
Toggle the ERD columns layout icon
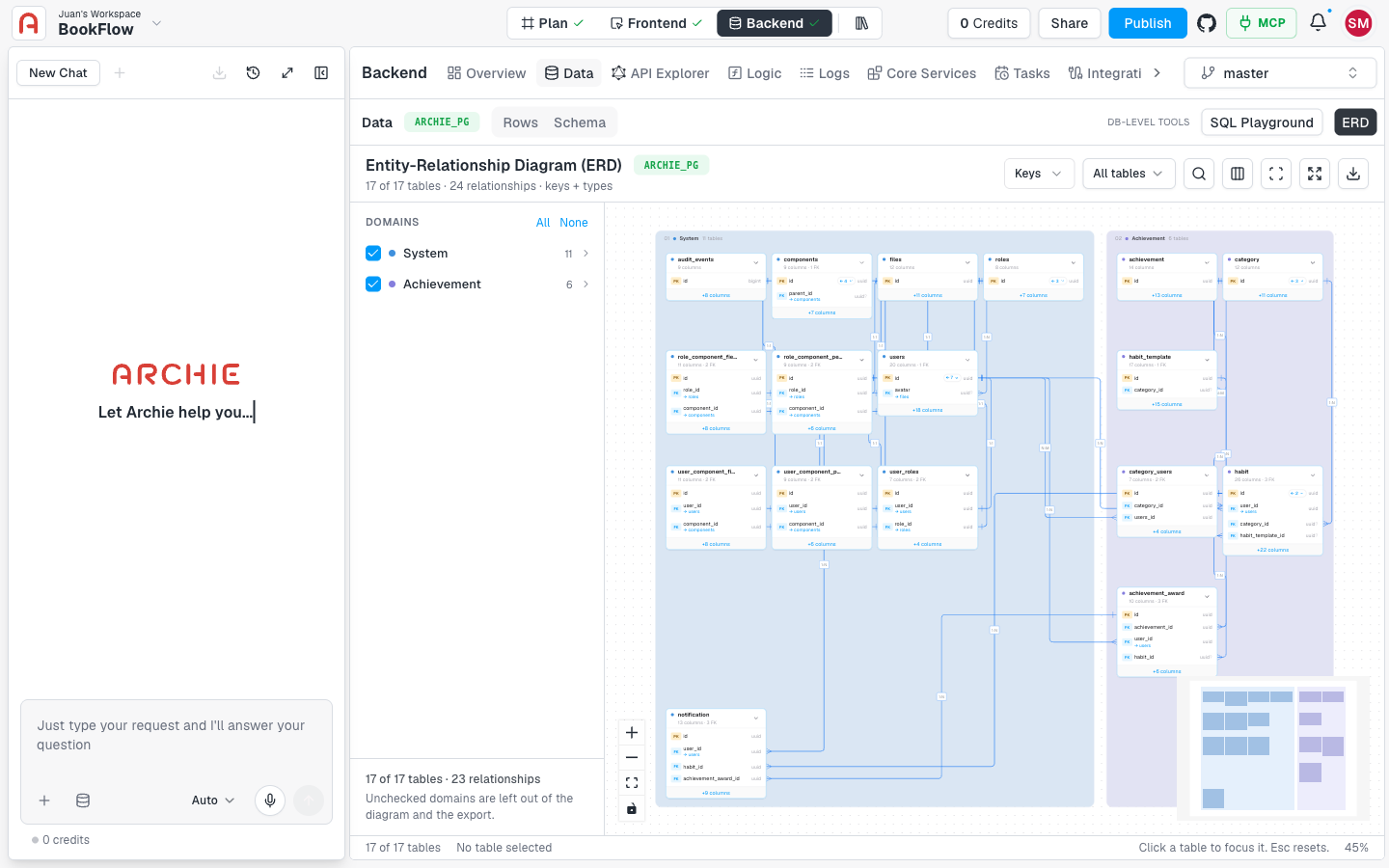click(x=1238, y=174)
